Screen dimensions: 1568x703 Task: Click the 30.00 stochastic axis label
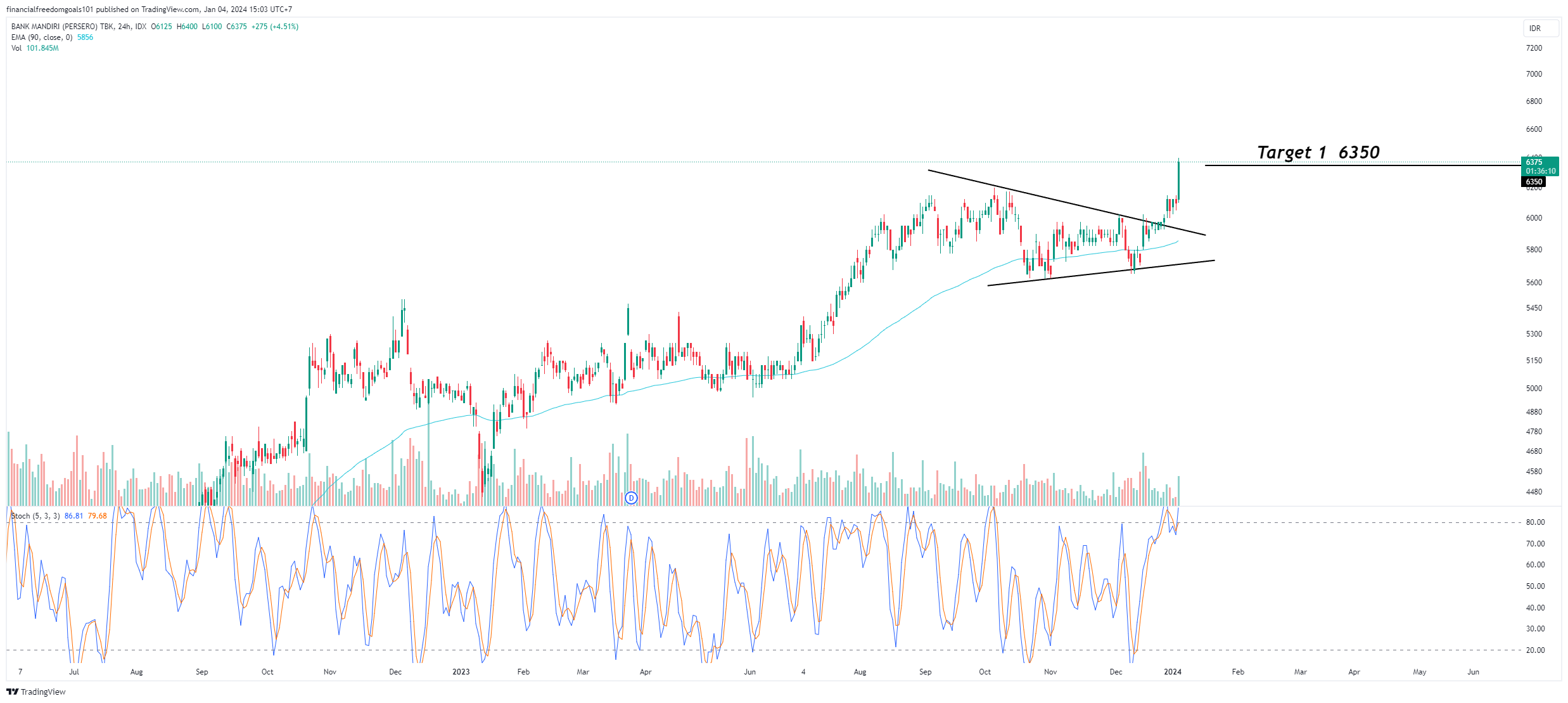point(1535,629)
